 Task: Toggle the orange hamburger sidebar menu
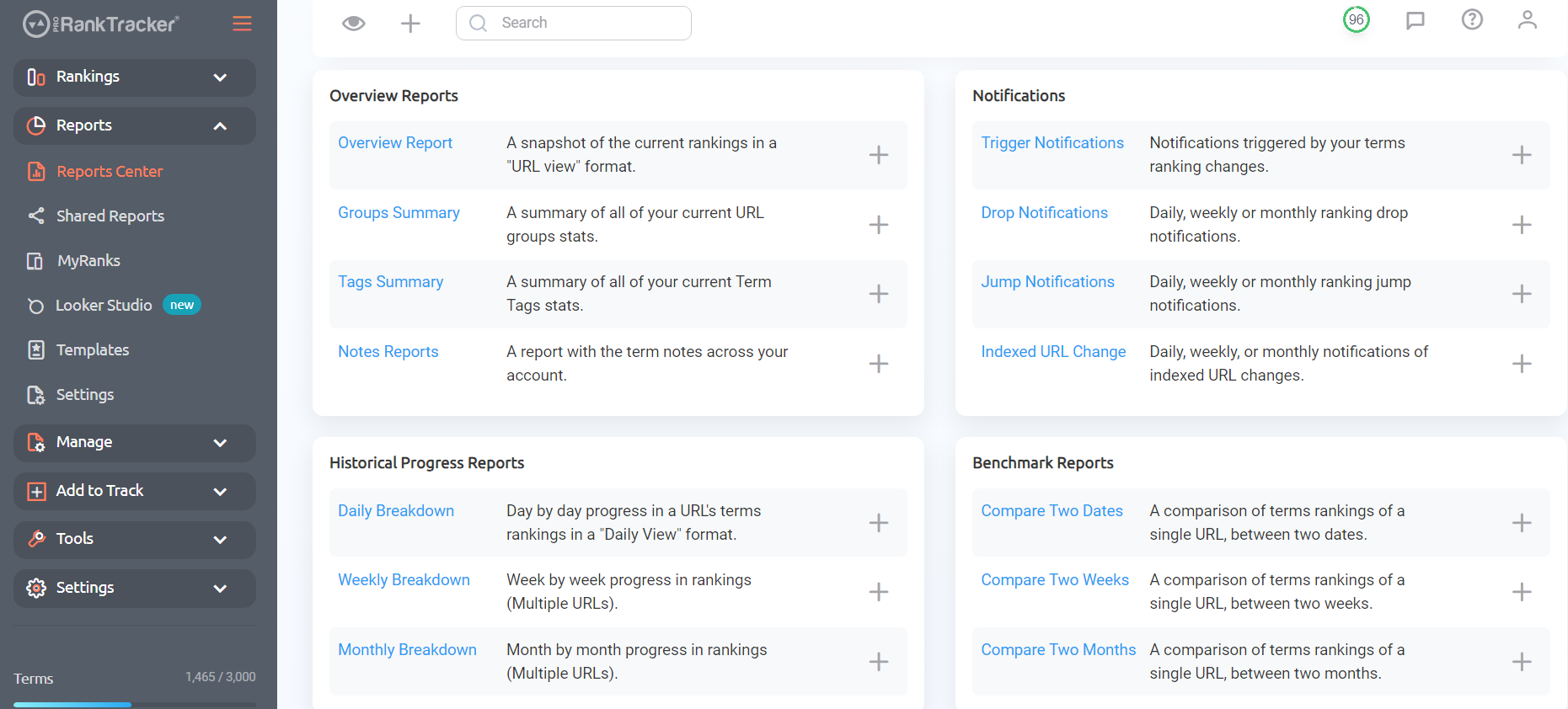click(242, 24)
